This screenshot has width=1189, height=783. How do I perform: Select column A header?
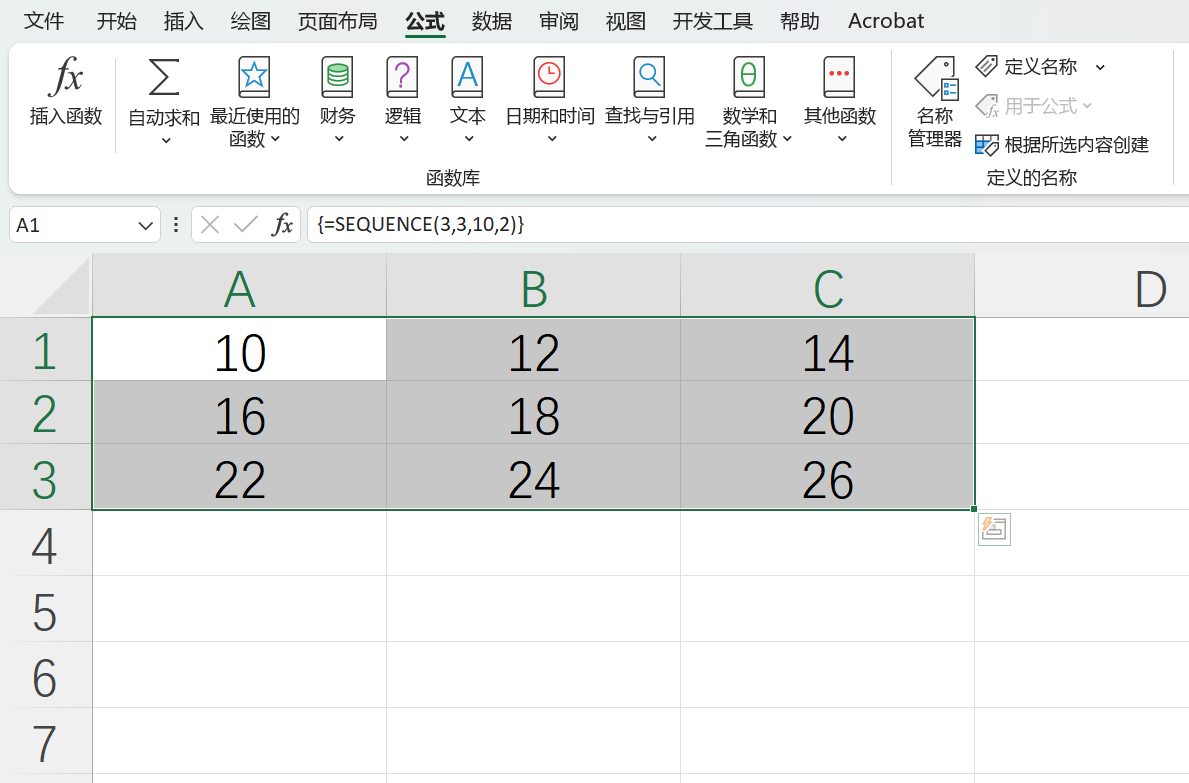(240, 286)
